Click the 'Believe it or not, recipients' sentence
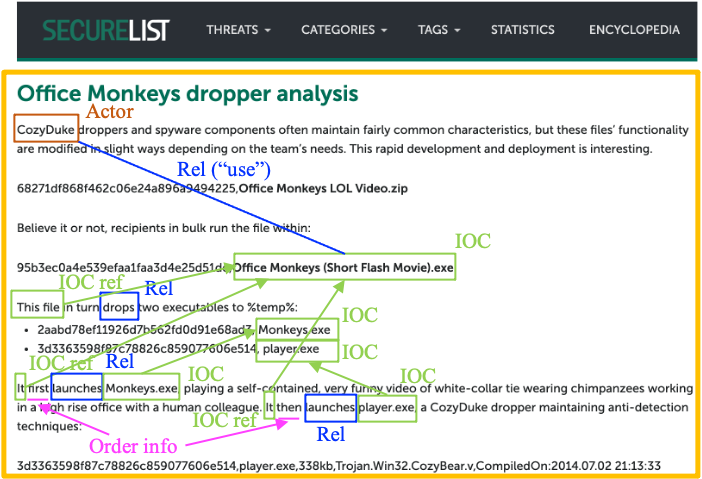 click(164, 228)
